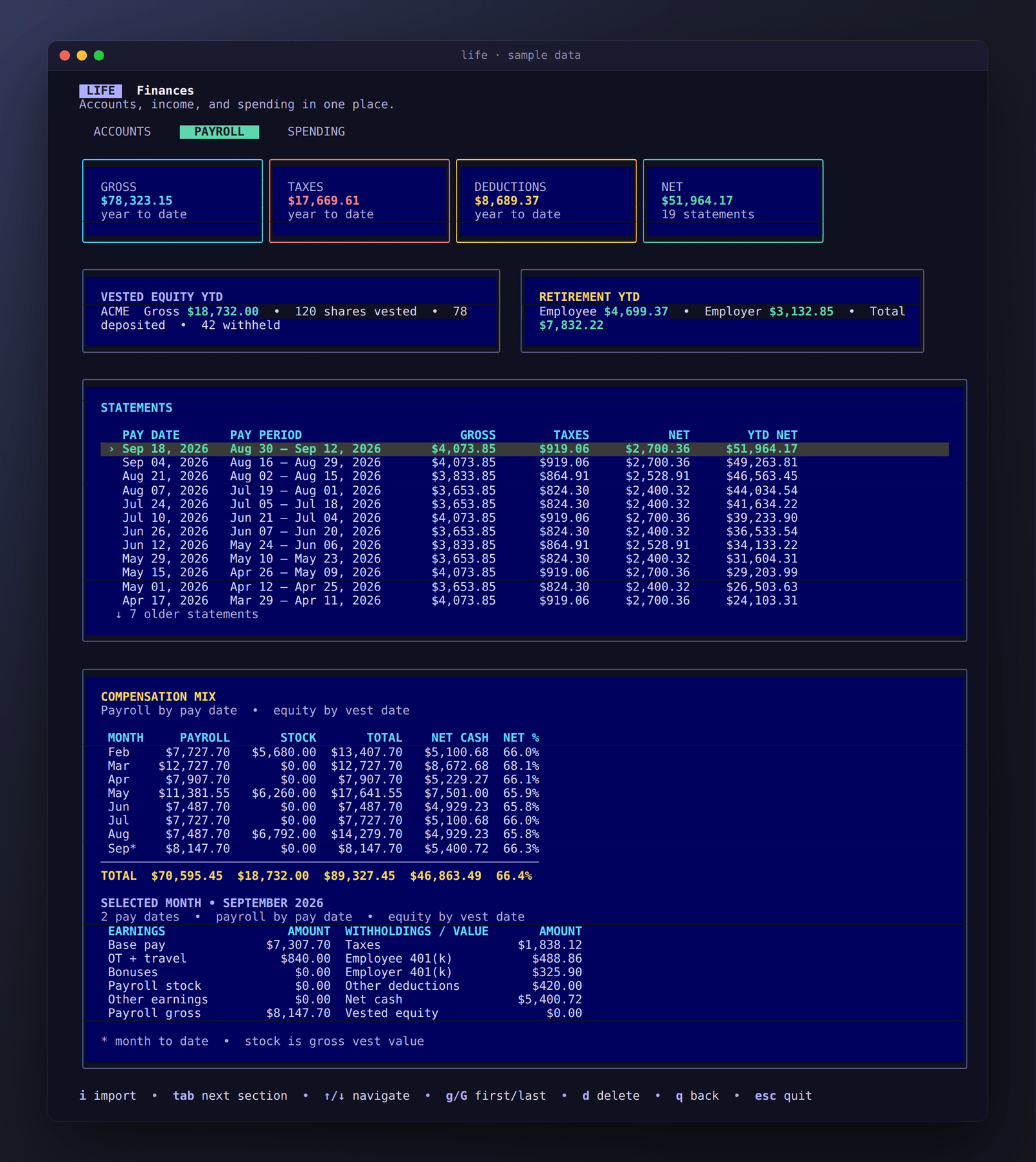Open the VESTED EQUITY YTD panel
1036x1162 pixels.
291,311
